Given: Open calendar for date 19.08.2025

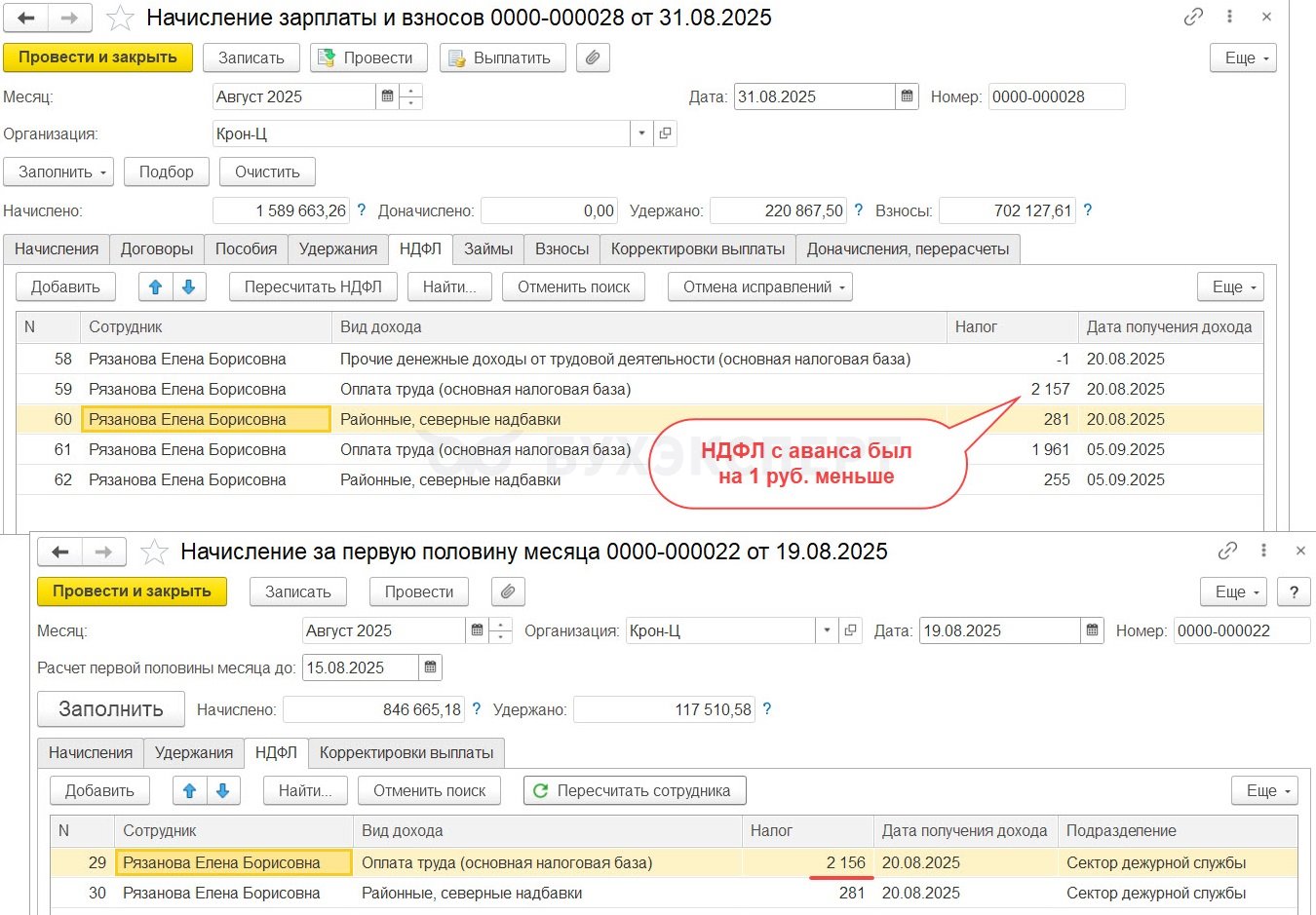Looking at the screenshot, I should click(1093, 630).
